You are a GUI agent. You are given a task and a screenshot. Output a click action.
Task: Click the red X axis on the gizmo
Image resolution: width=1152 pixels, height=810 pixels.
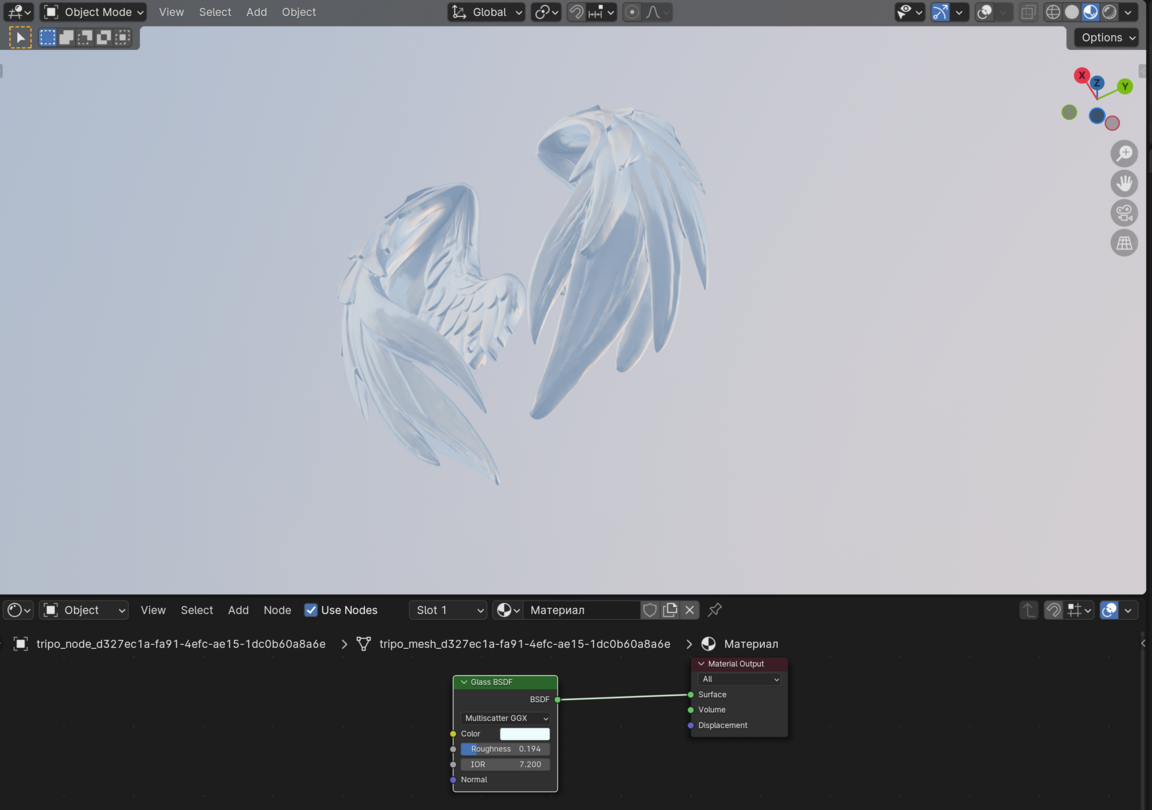click(x=1081, y=76)
